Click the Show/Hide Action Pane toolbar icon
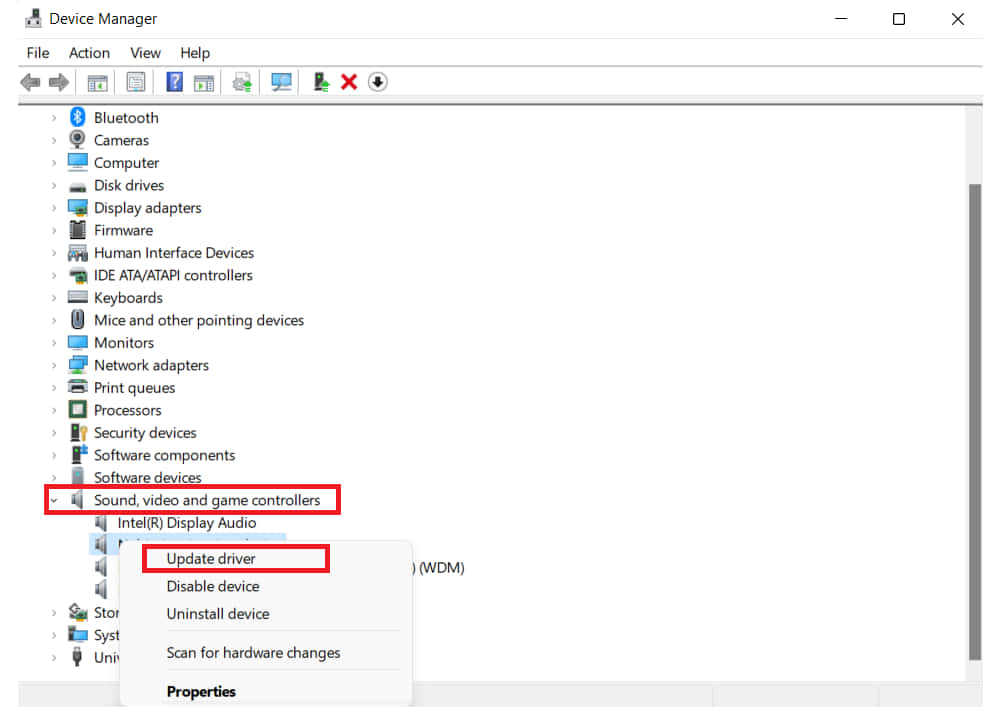The height and width of the screenshot is (722, 992). 204,82
